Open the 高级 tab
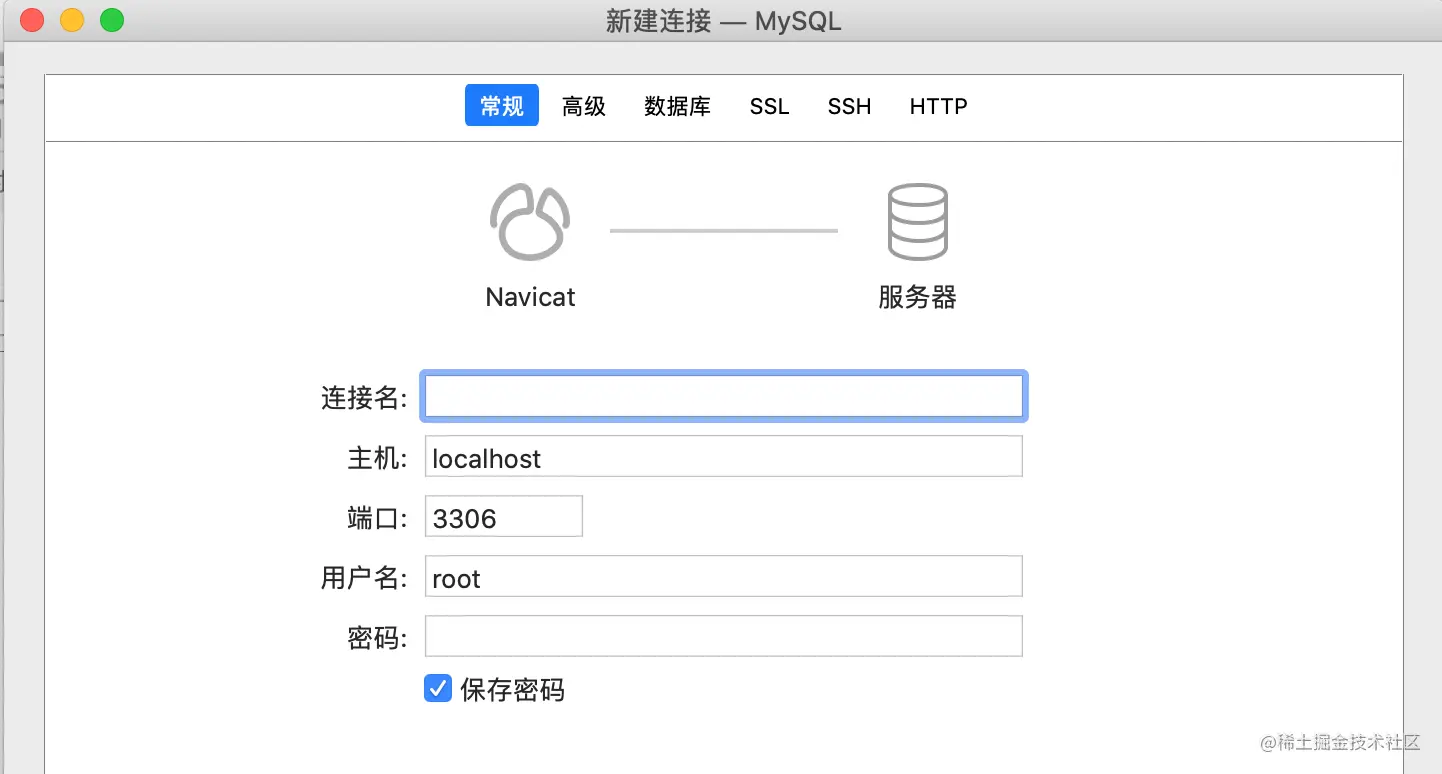This screenshot has width=1442, height=774. pyautogui.click(x=583, y=106)
